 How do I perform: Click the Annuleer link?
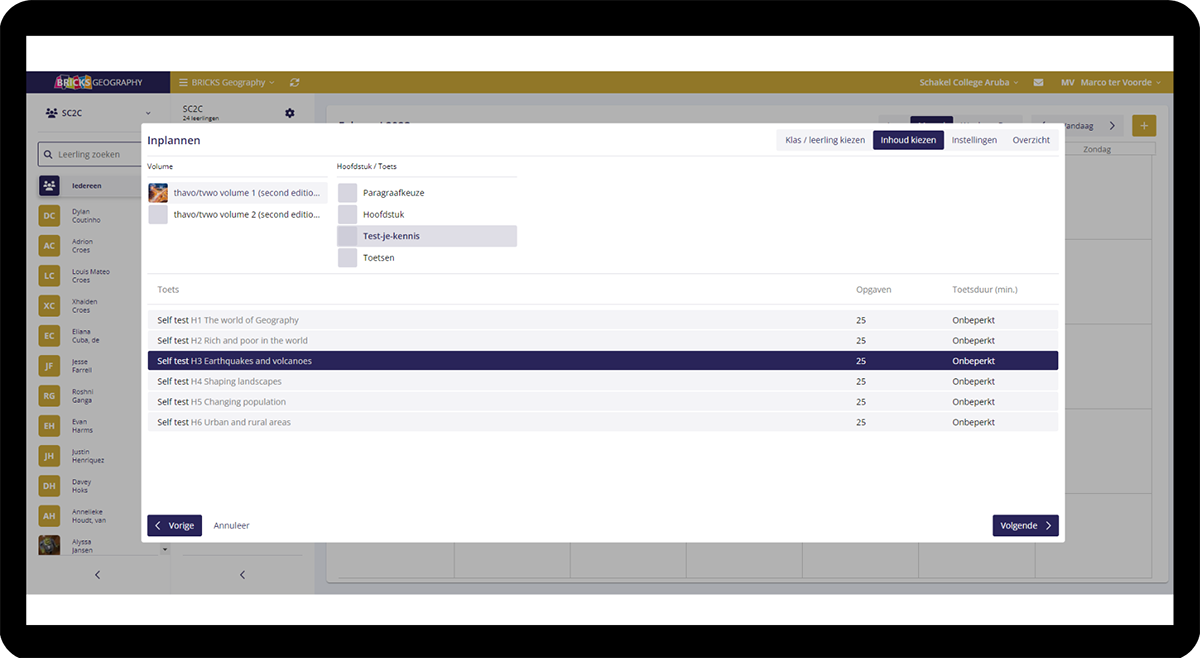pos(231,526)
